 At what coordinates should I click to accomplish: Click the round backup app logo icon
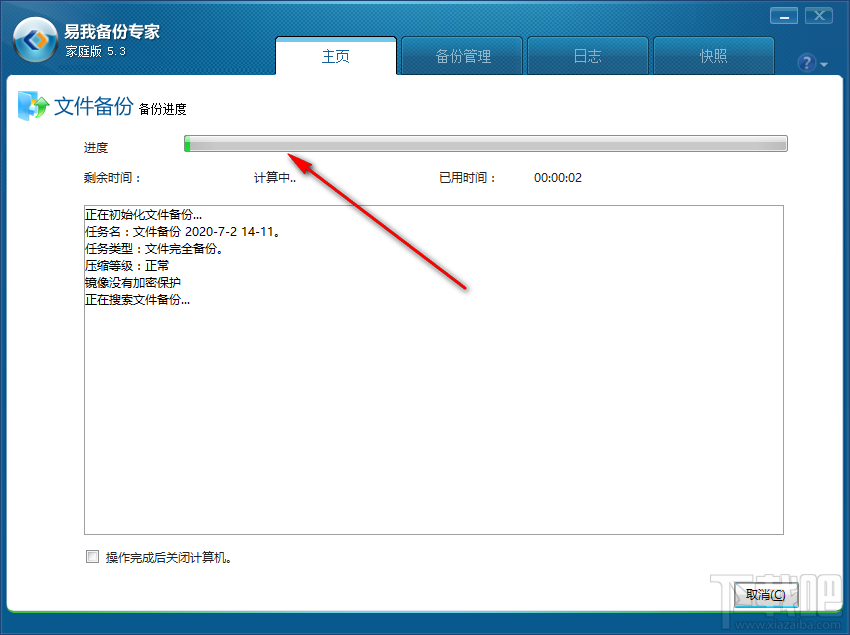coord(35,39)
